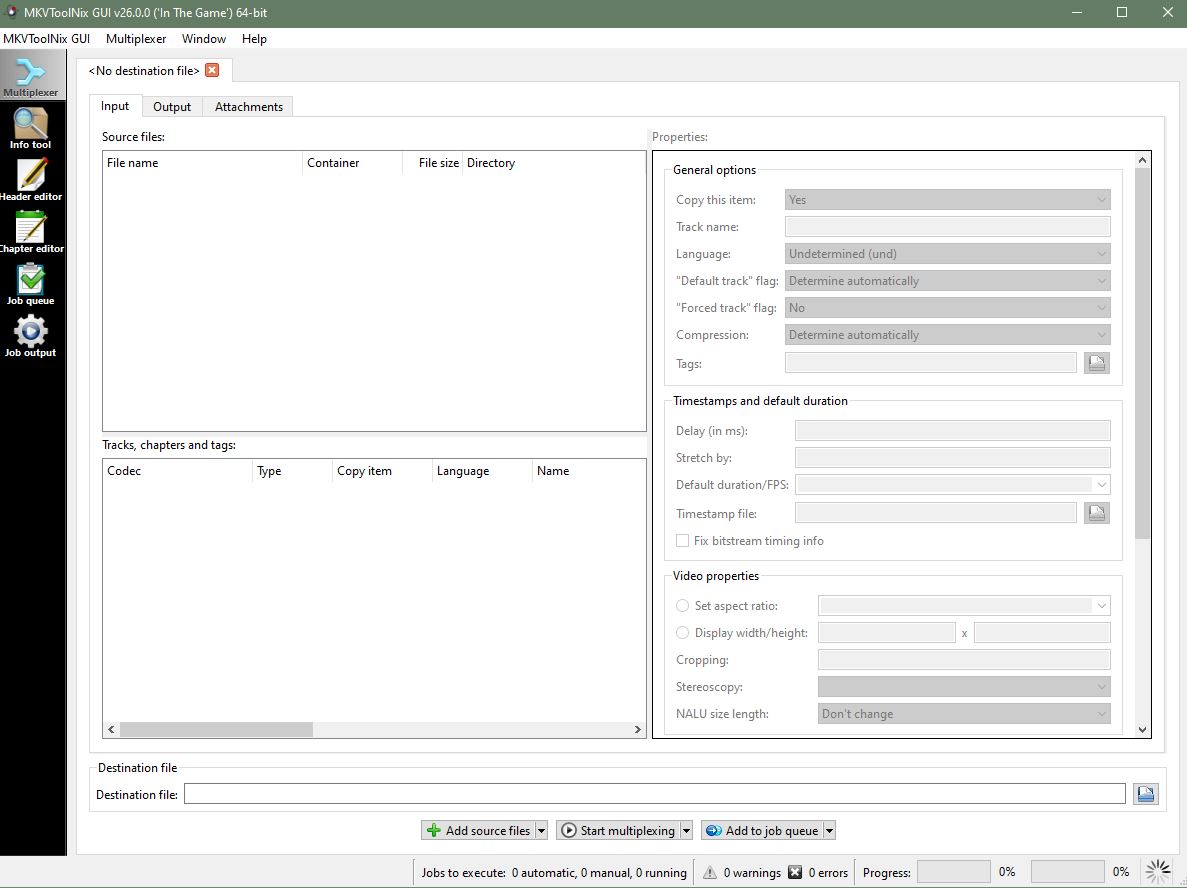Select the No destination file tab
This screenshot has width=1187, height=888.
pos(143,70)
